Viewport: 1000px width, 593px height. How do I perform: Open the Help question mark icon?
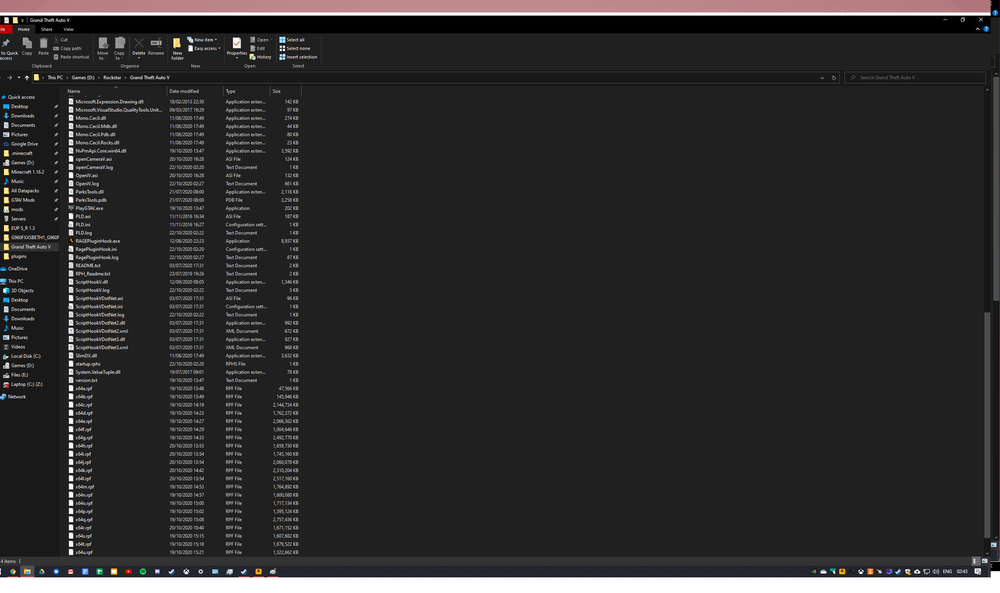pyautogui.click(x=986, y=29)
